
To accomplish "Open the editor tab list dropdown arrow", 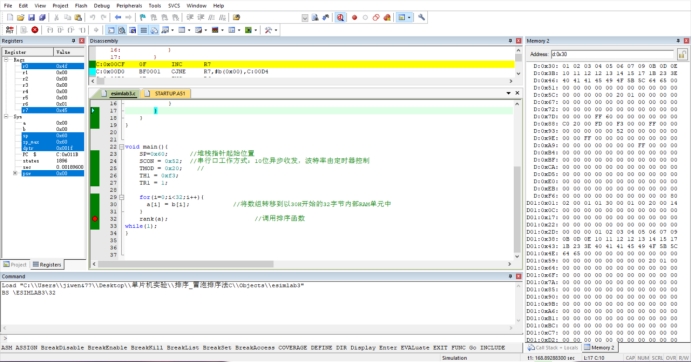I will pyautogui.click(x=508, y=93).
